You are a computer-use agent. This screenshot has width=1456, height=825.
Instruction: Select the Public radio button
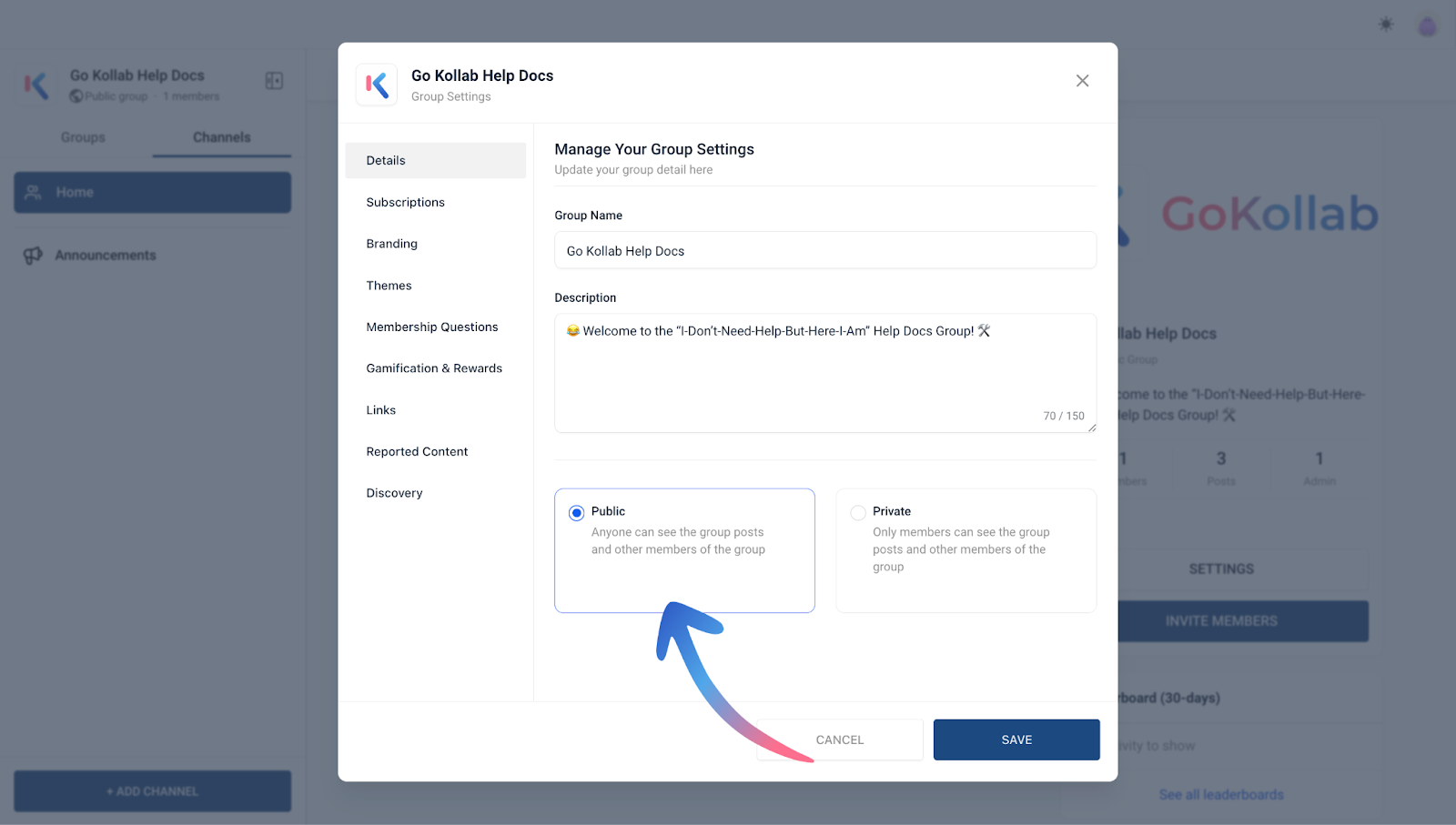tap(576, 513)
